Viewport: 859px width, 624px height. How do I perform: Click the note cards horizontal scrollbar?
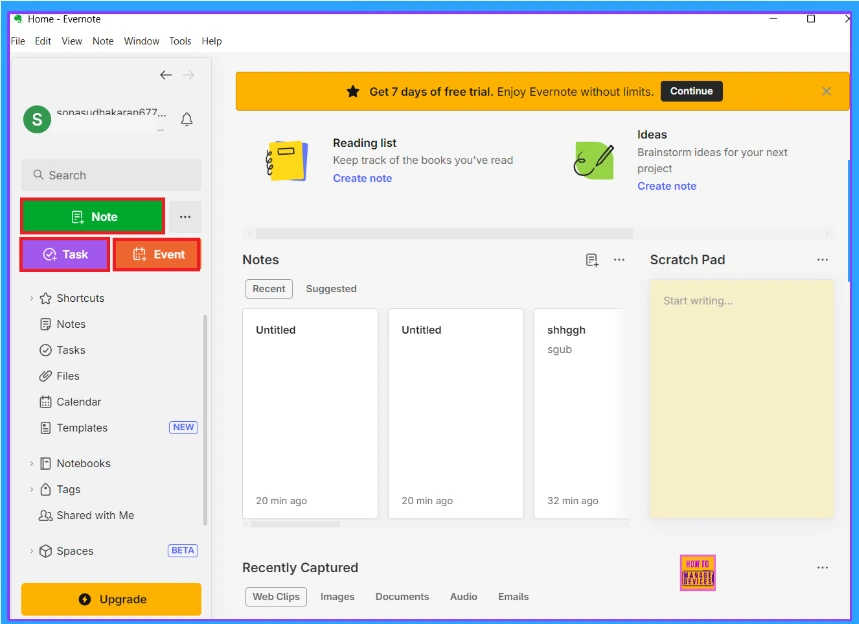295,524
